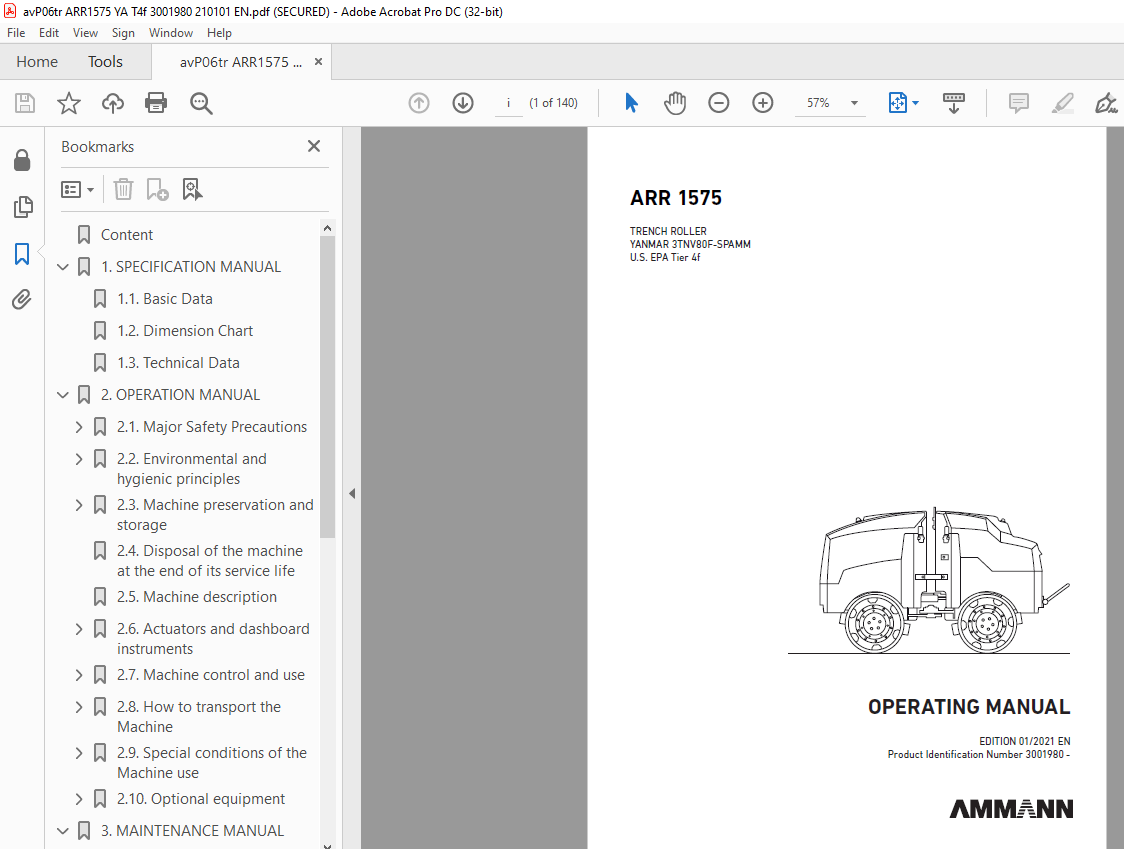Screen dimensions: 1124x849
Task: Click the bookmarks panel scrollbar thumb
Action: coord(328,387)
